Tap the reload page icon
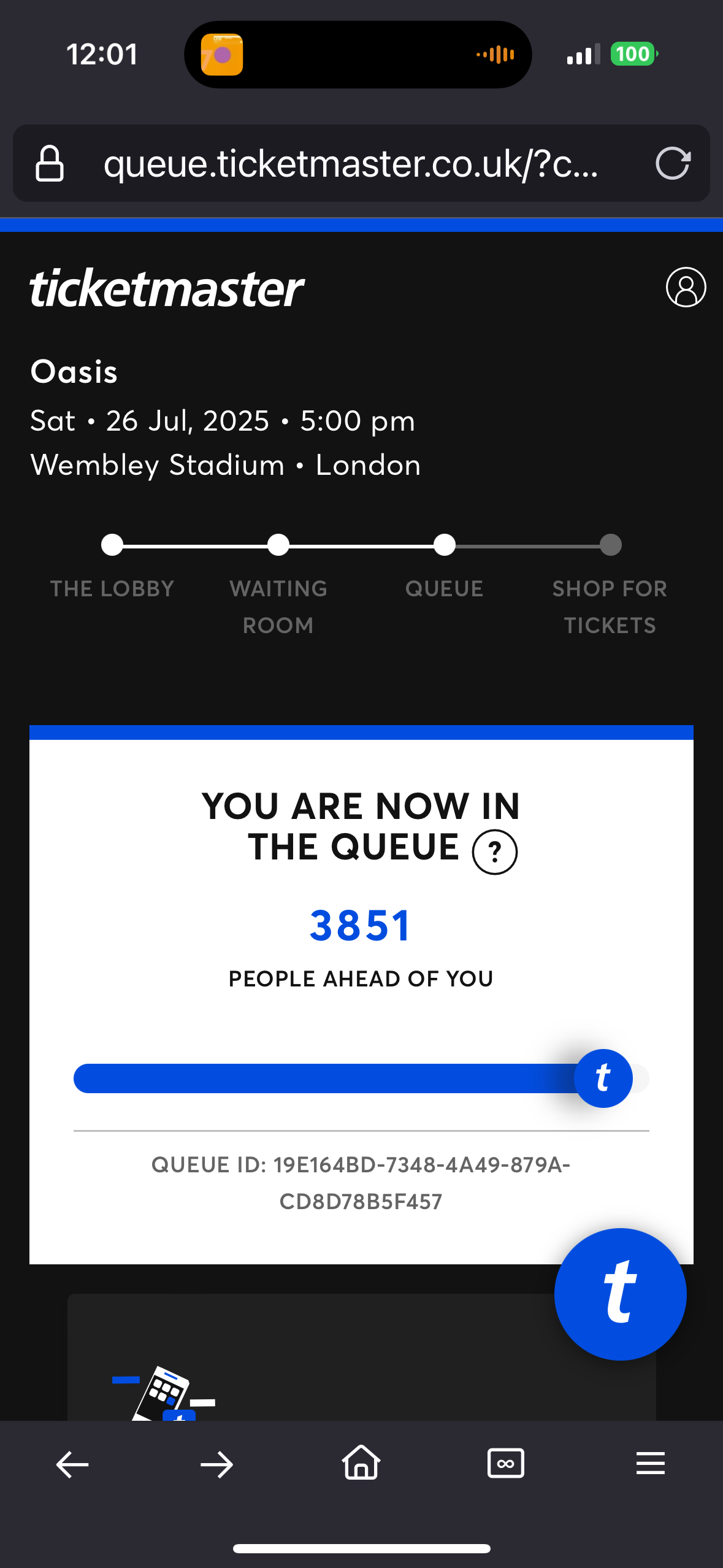The width and height of the screenshot is (723, 1568). [673, 164]
